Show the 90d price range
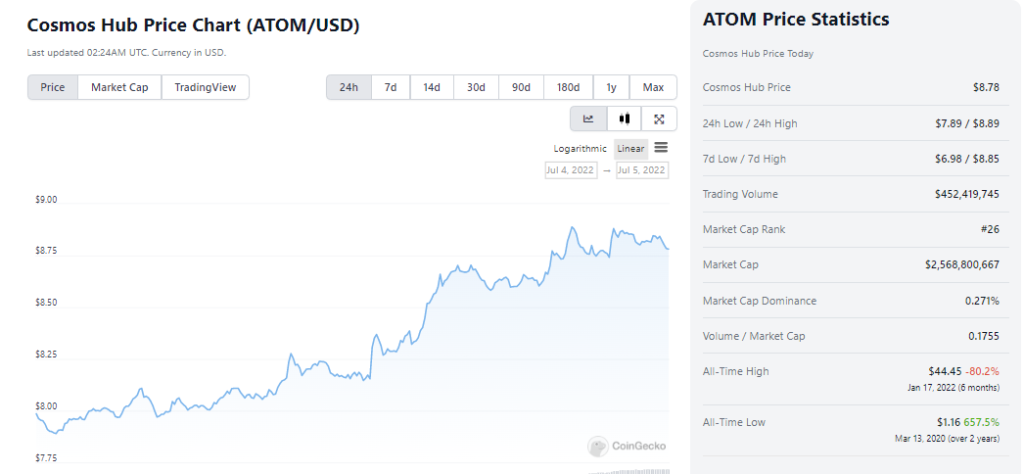The width and height of the screenshot is (1024, 474). [521, 87]
